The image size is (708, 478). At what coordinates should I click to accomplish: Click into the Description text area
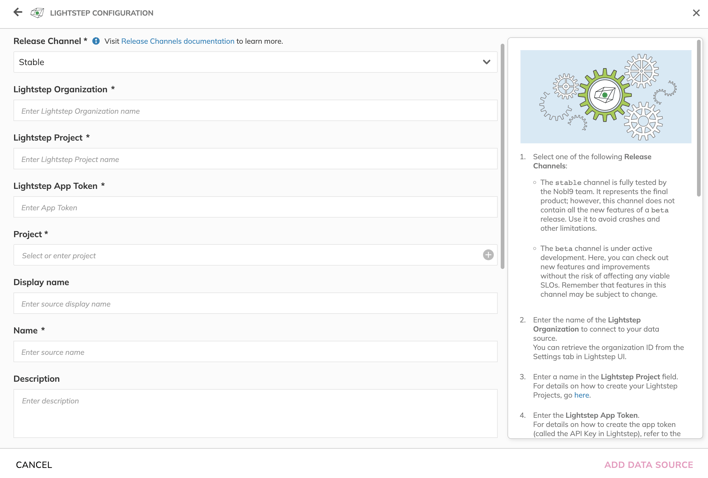(x=255, y=413)
